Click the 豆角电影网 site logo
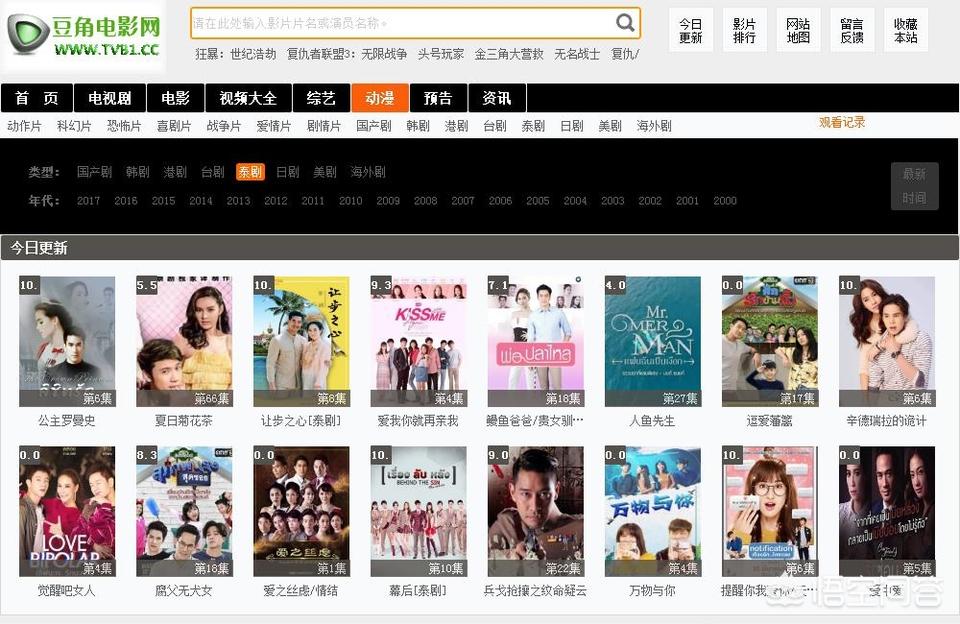Screen dimensions: 960x624 84,34
